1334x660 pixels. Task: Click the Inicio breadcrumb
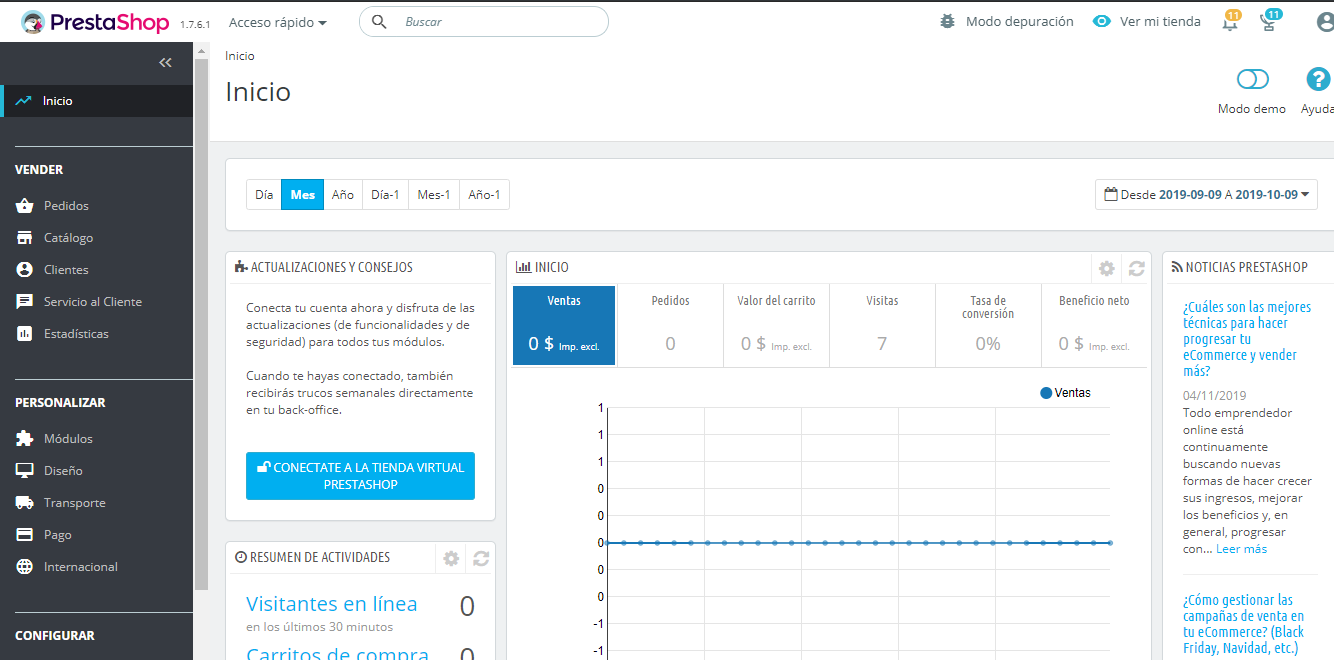(240, 56)
